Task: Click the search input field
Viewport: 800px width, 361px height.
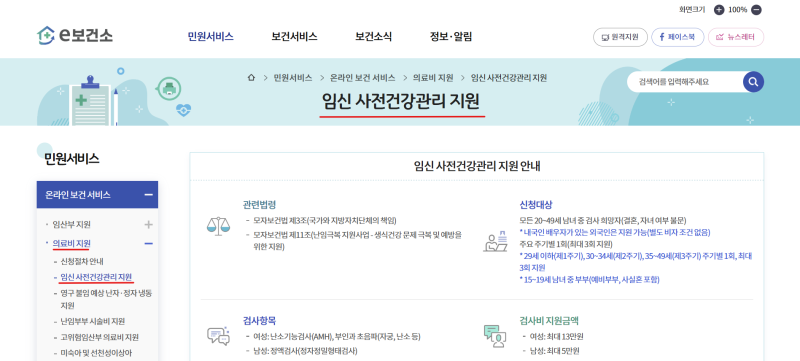Action: 685,82
